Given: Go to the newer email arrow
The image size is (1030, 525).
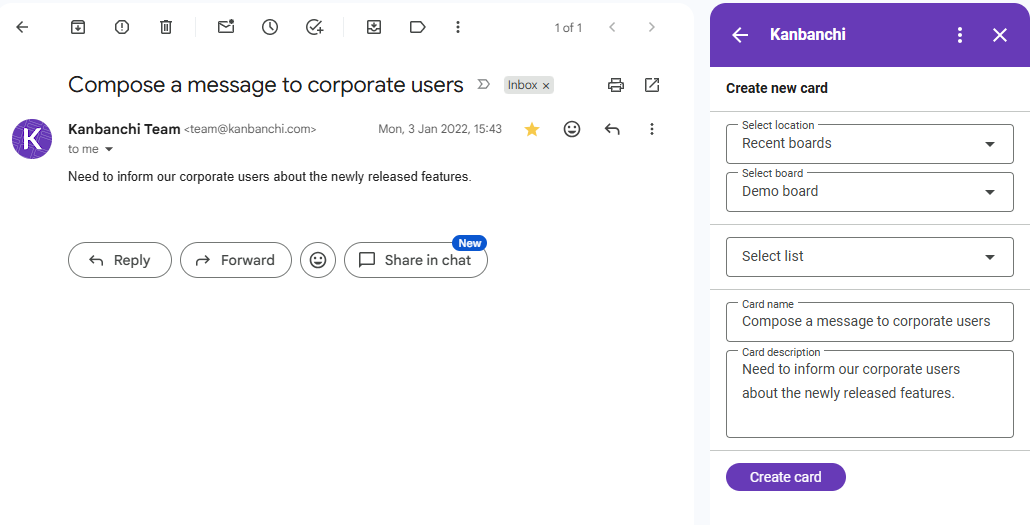Looking at the screenshot, I should pos(612,27).
